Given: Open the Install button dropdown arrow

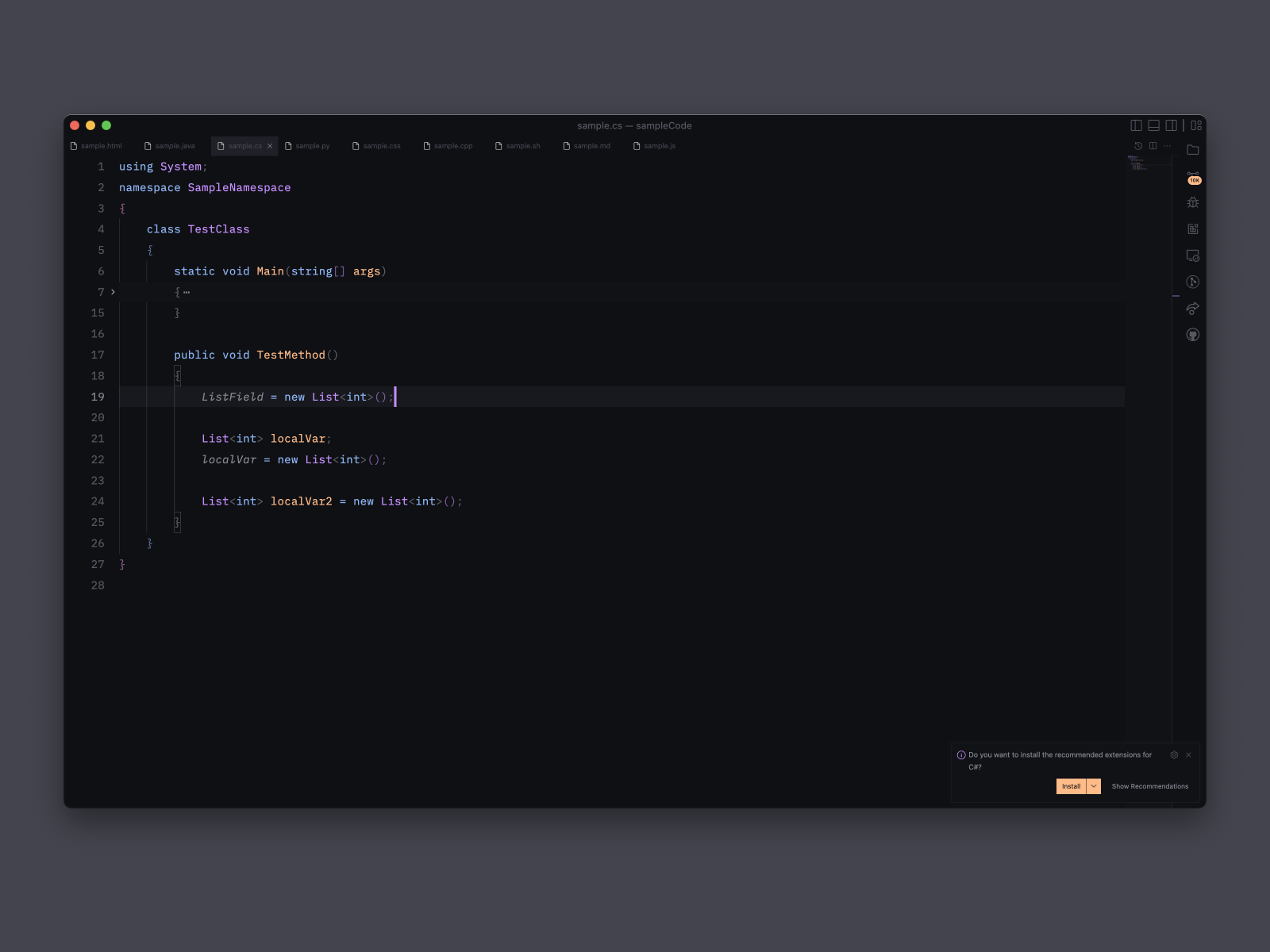Looking at the screenshot, I should [1094, 786].
